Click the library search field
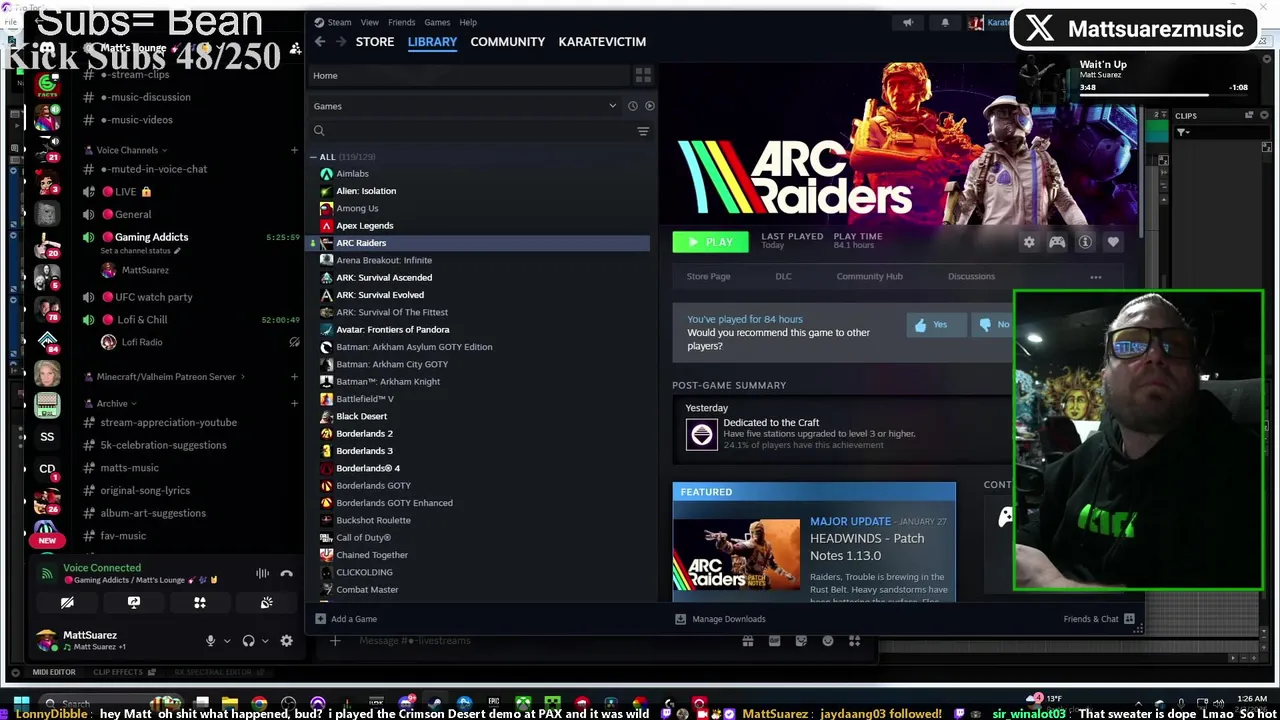This screenshot has width=1280, height=720. [x=471, y=131]
